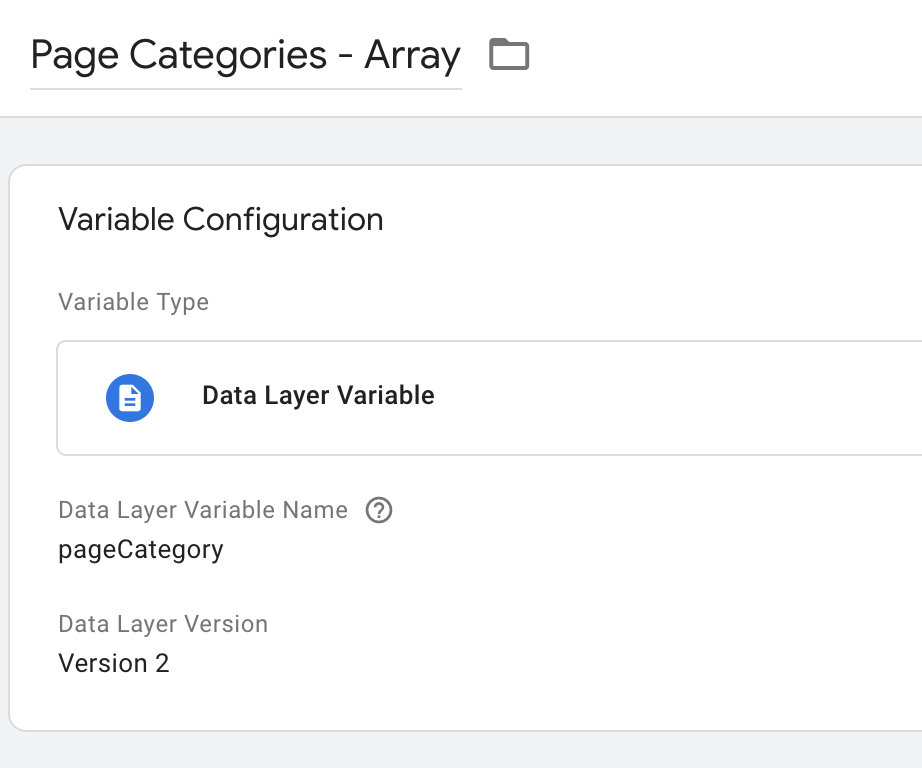Click the 'Version 2' data layer value
Image resolution: width=922 pixels, height=768 pixels.
coord(114,663)
